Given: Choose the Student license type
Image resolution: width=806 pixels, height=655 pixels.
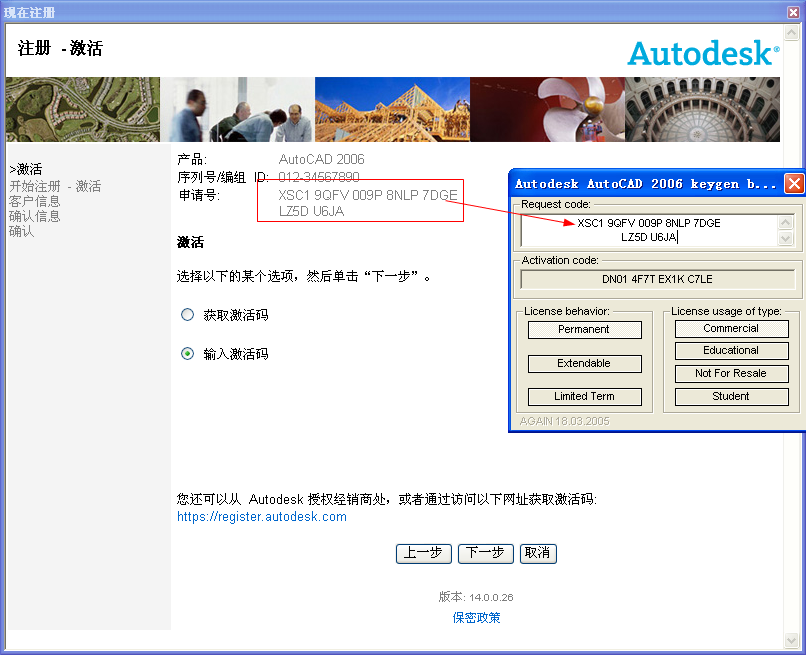Looking at the screenshot, I should [731, 396].
